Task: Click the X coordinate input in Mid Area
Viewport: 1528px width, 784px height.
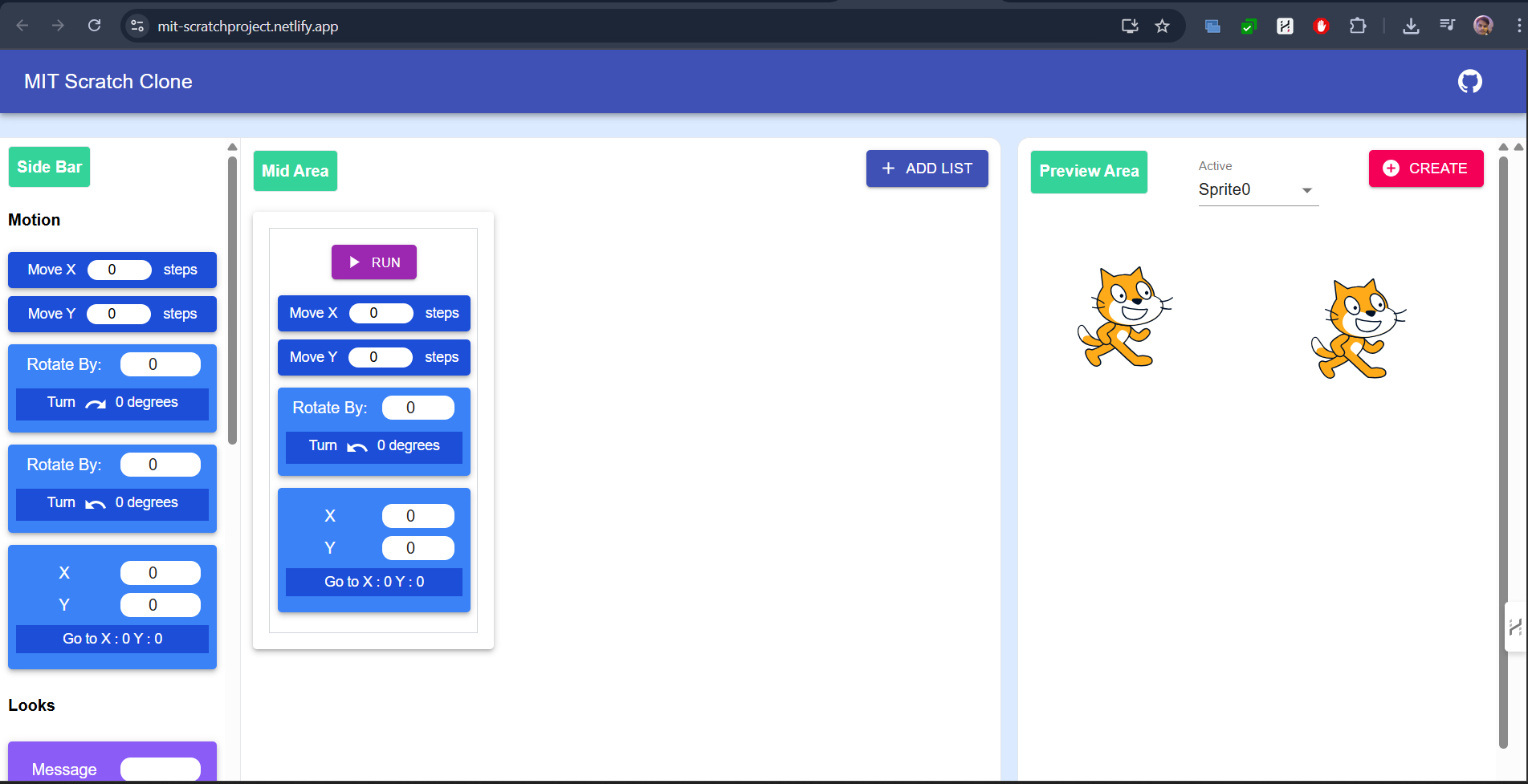Action: point(418,516)
